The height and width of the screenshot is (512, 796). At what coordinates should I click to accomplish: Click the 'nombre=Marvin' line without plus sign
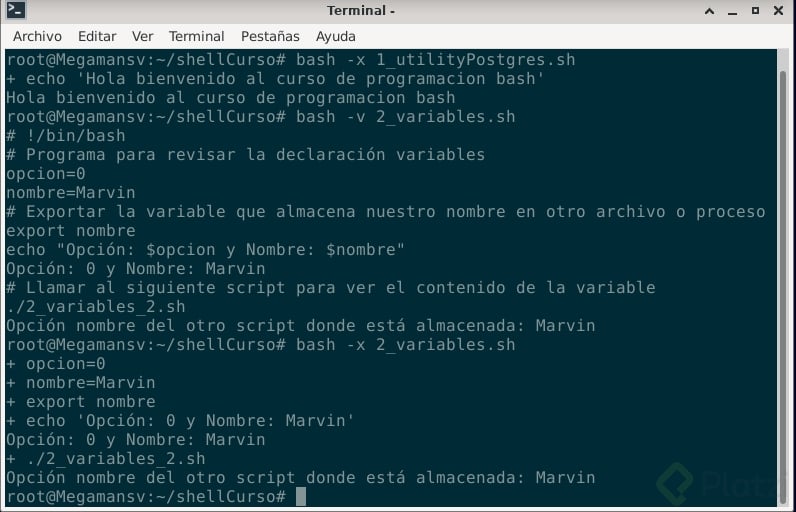[71, 193]
